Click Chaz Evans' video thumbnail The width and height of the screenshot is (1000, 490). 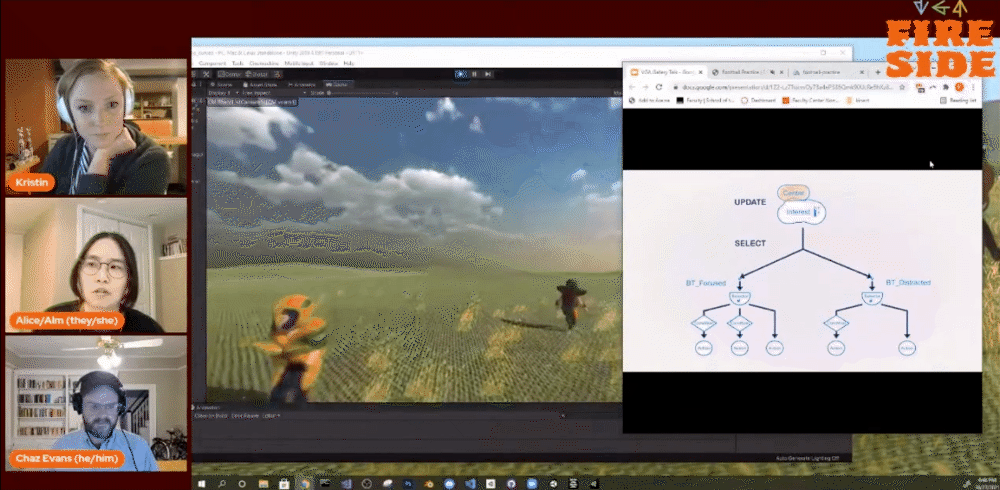96,403
